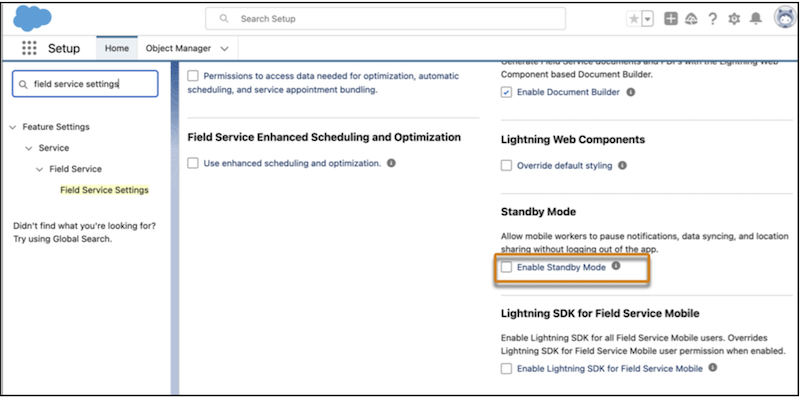Open the App Launcher dots grid
Viewport: 800px width, 397px height.
(x=30, y=48)
